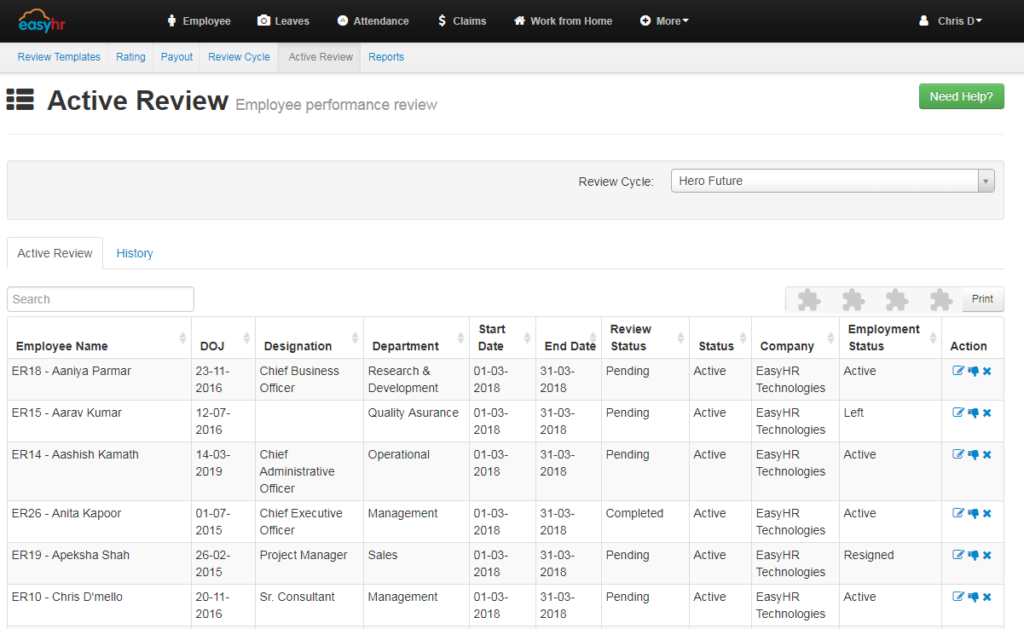Edit Apeksha Shah's review record

pos(959,555)
